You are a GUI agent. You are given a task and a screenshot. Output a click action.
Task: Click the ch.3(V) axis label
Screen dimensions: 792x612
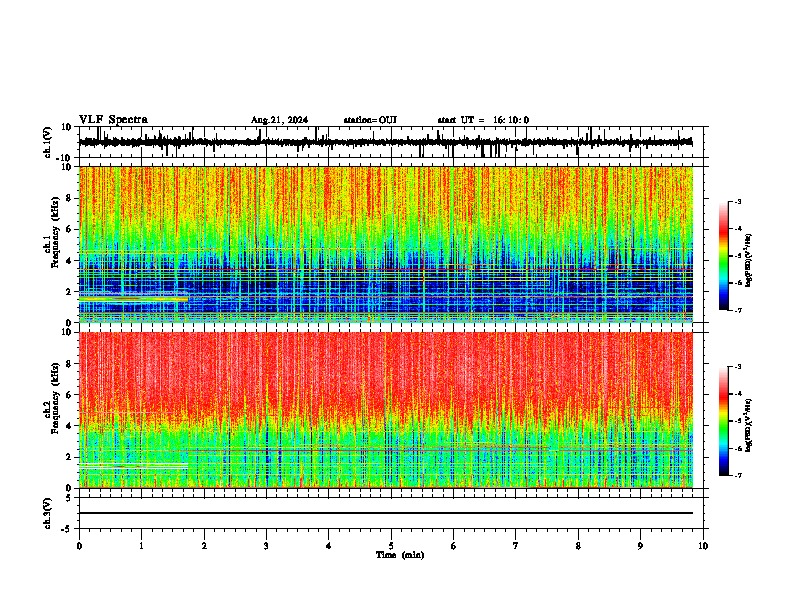[x=48, y=513]
